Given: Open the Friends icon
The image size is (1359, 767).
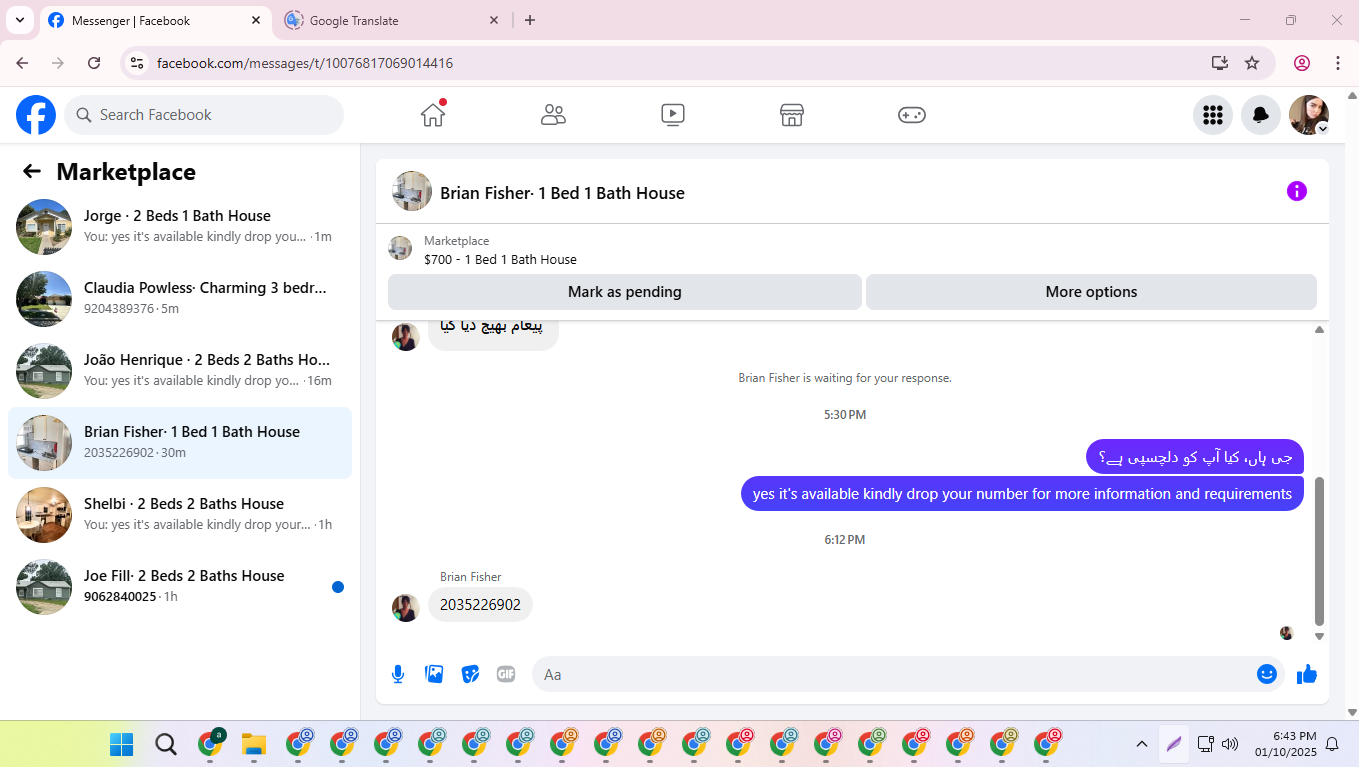Looking at the screenshot, I should tap(553, 115).
